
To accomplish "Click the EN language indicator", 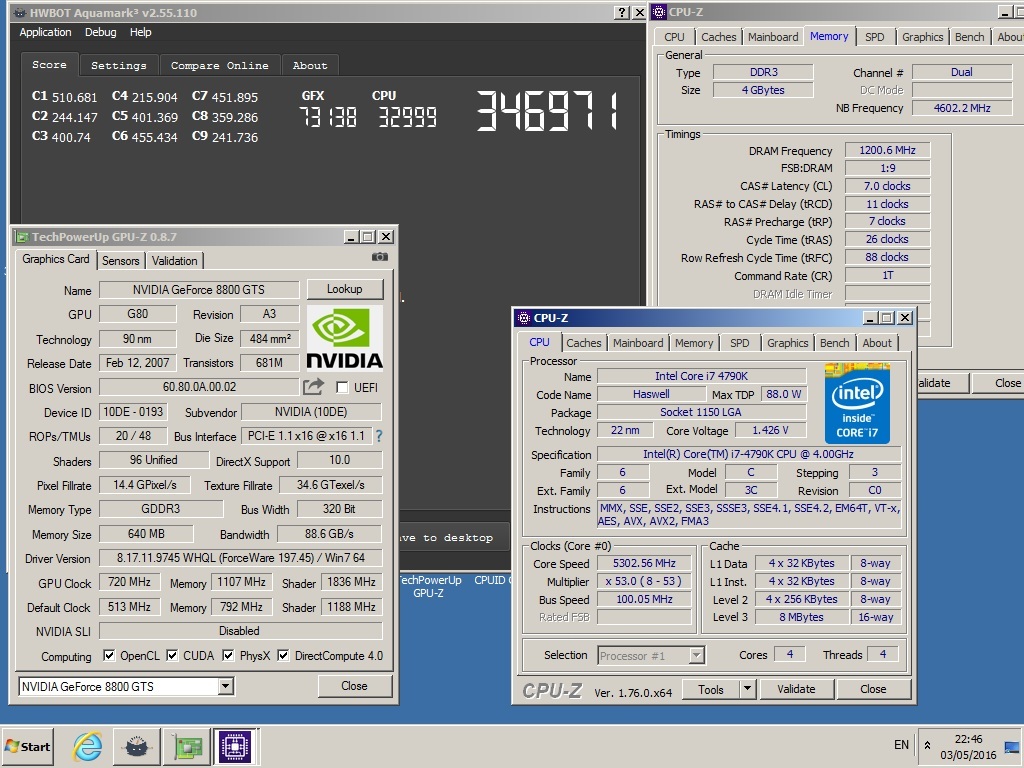I will [x=901, y=744].
